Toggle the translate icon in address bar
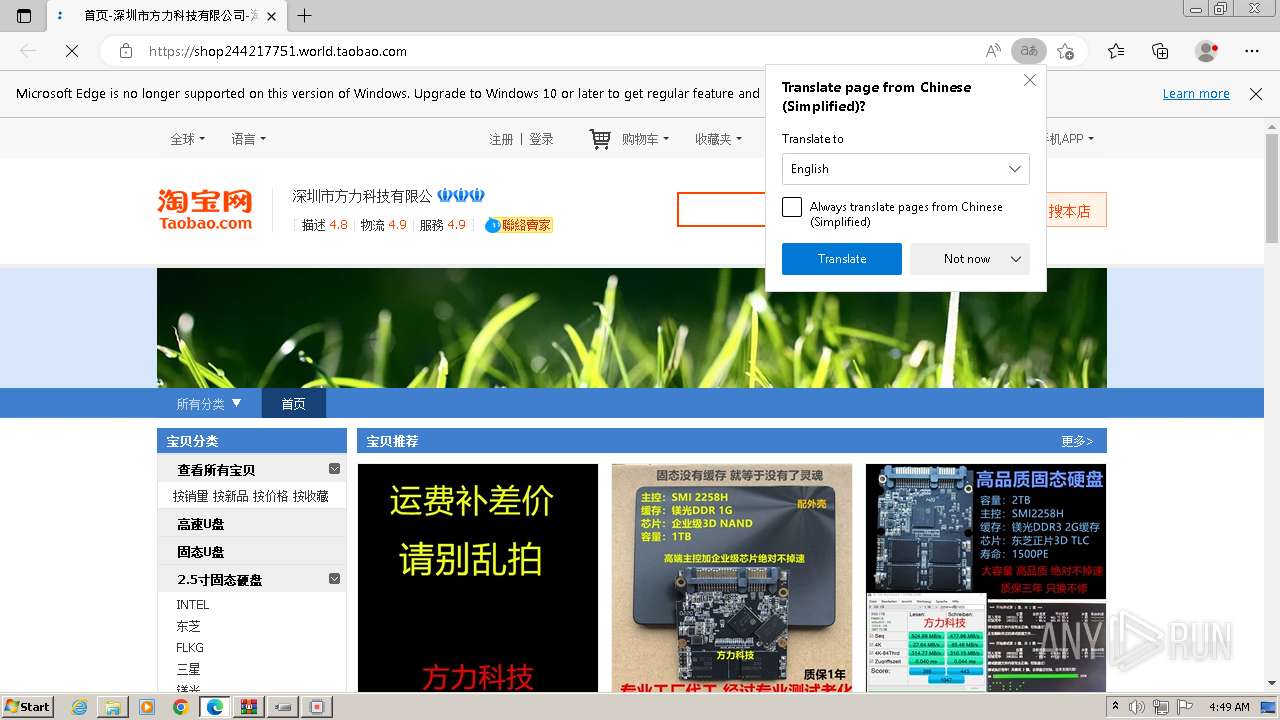The height and width of the screenshot is (720, 1280). pyautogui.click(x=1029, y=51)
